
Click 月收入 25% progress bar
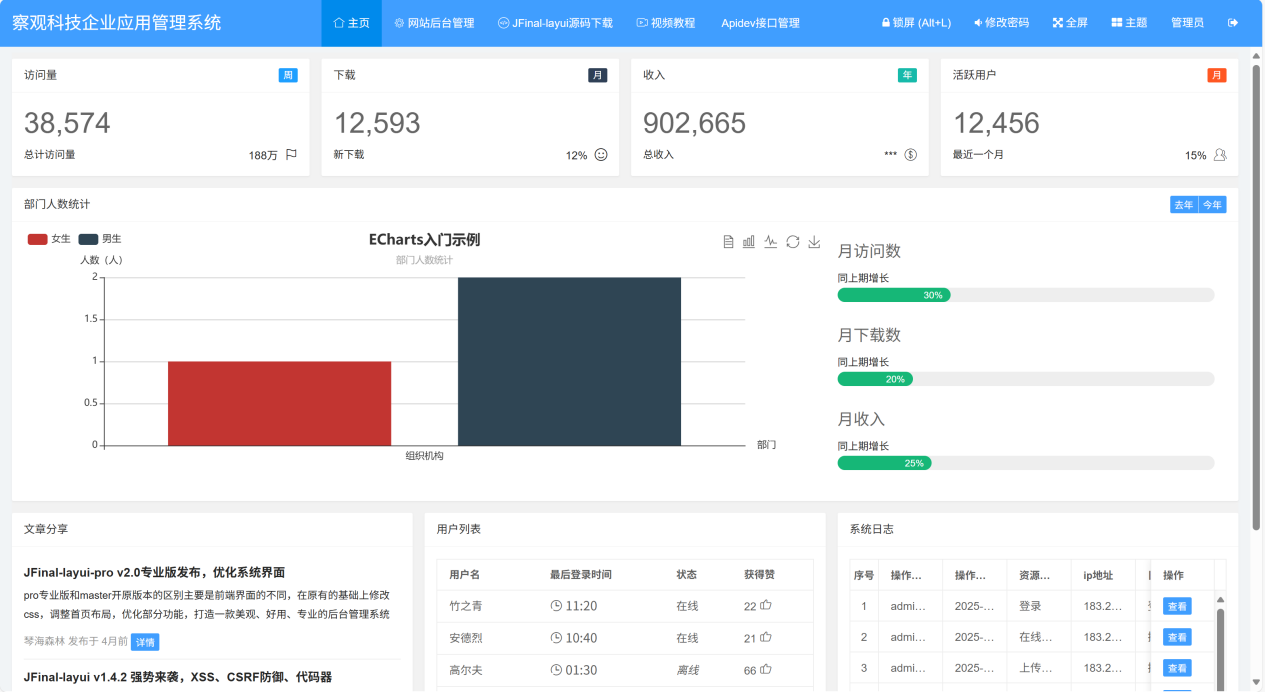(x=1026, y=463)
